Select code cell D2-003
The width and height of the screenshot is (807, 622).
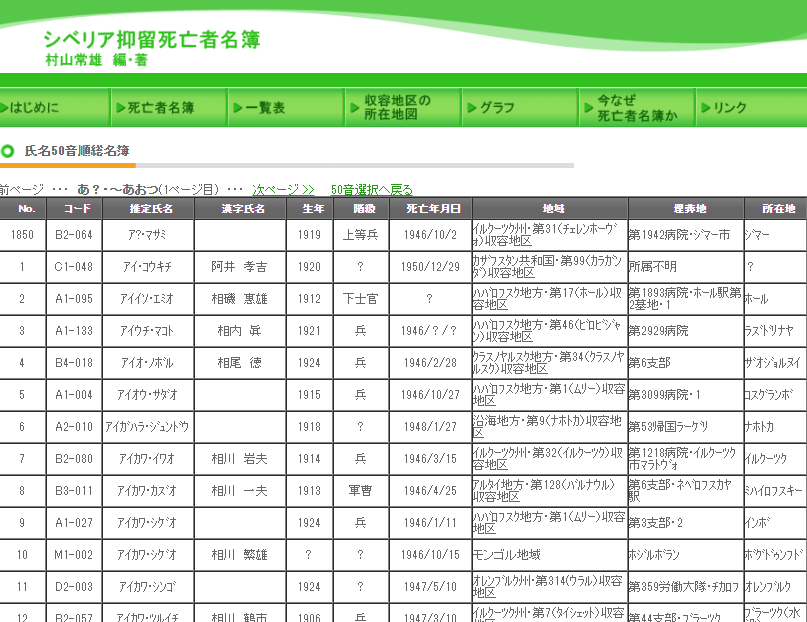click(74, 587)
